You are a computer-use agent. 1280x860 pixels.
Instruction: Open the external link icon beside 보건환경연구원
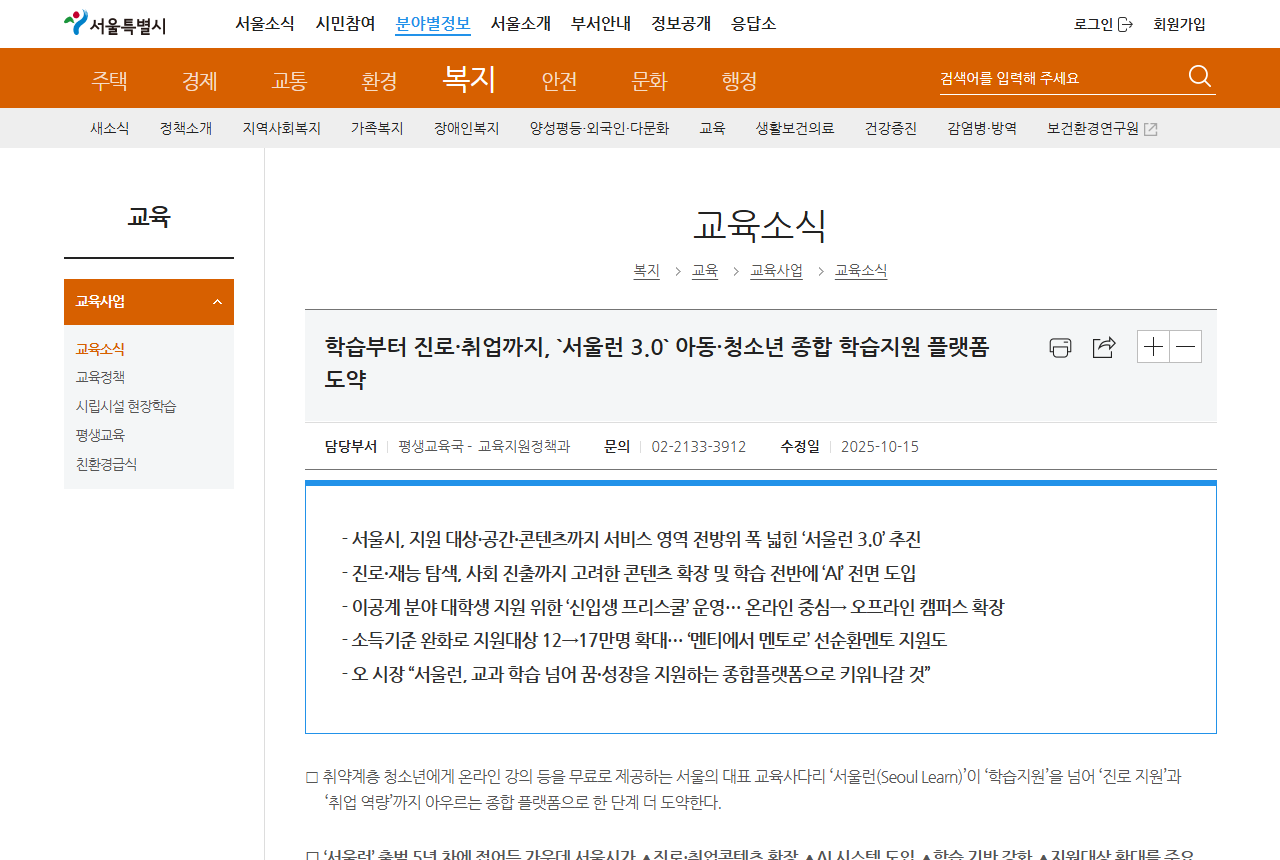tap(1151, 129)
